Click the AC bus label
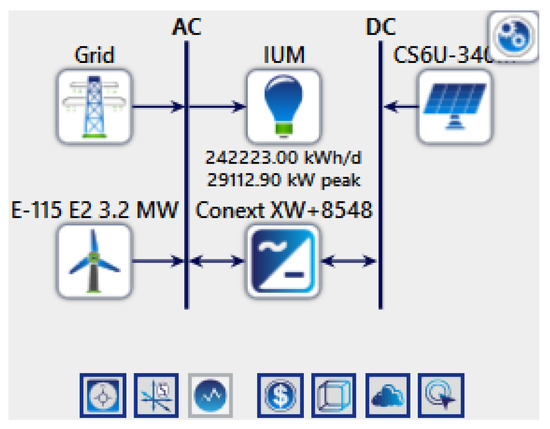The width and height of the screenshot is (550, 429). click(187, 27)
